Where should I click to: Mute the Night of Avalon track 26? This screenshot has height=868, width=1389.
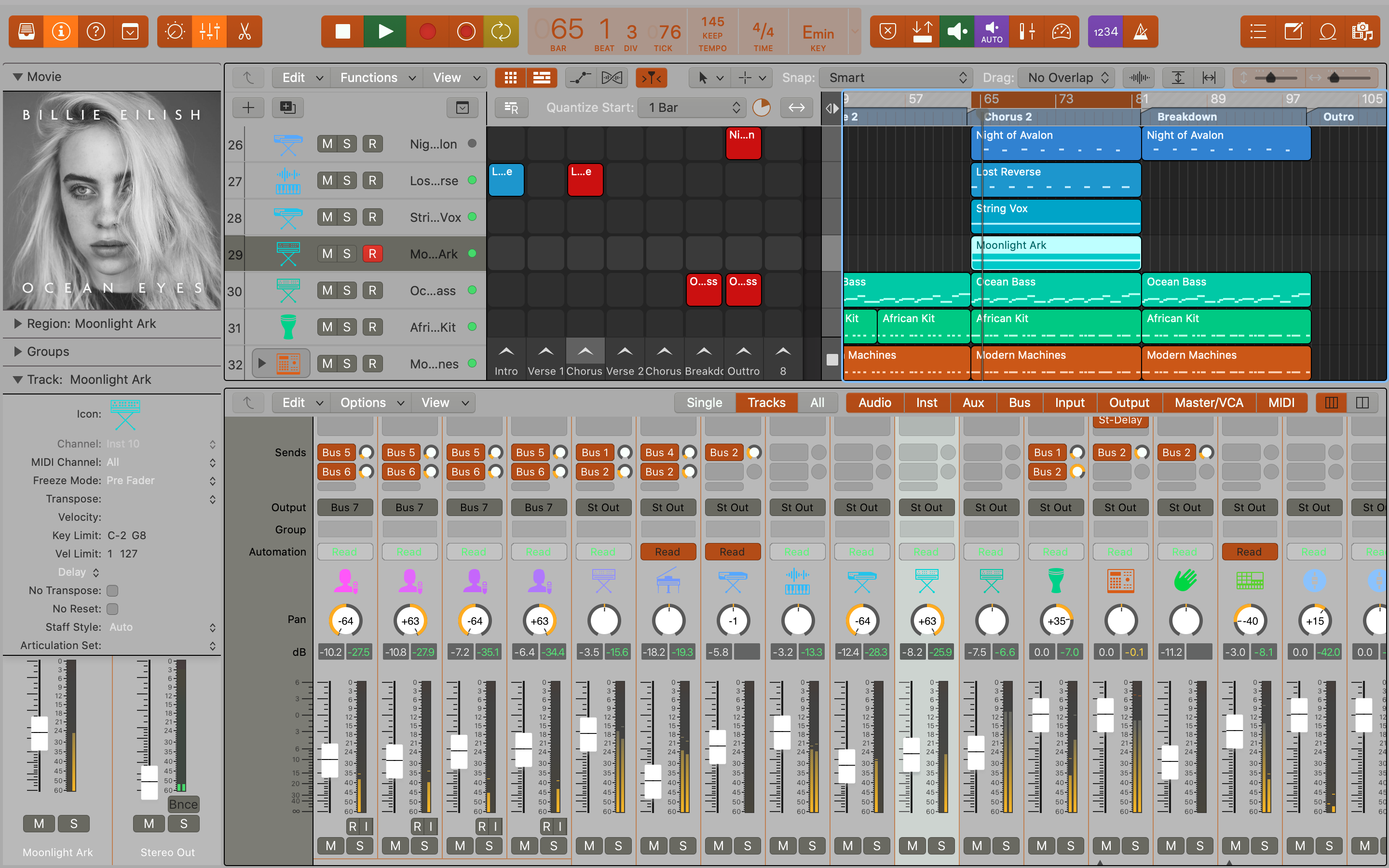pos(327,144)
